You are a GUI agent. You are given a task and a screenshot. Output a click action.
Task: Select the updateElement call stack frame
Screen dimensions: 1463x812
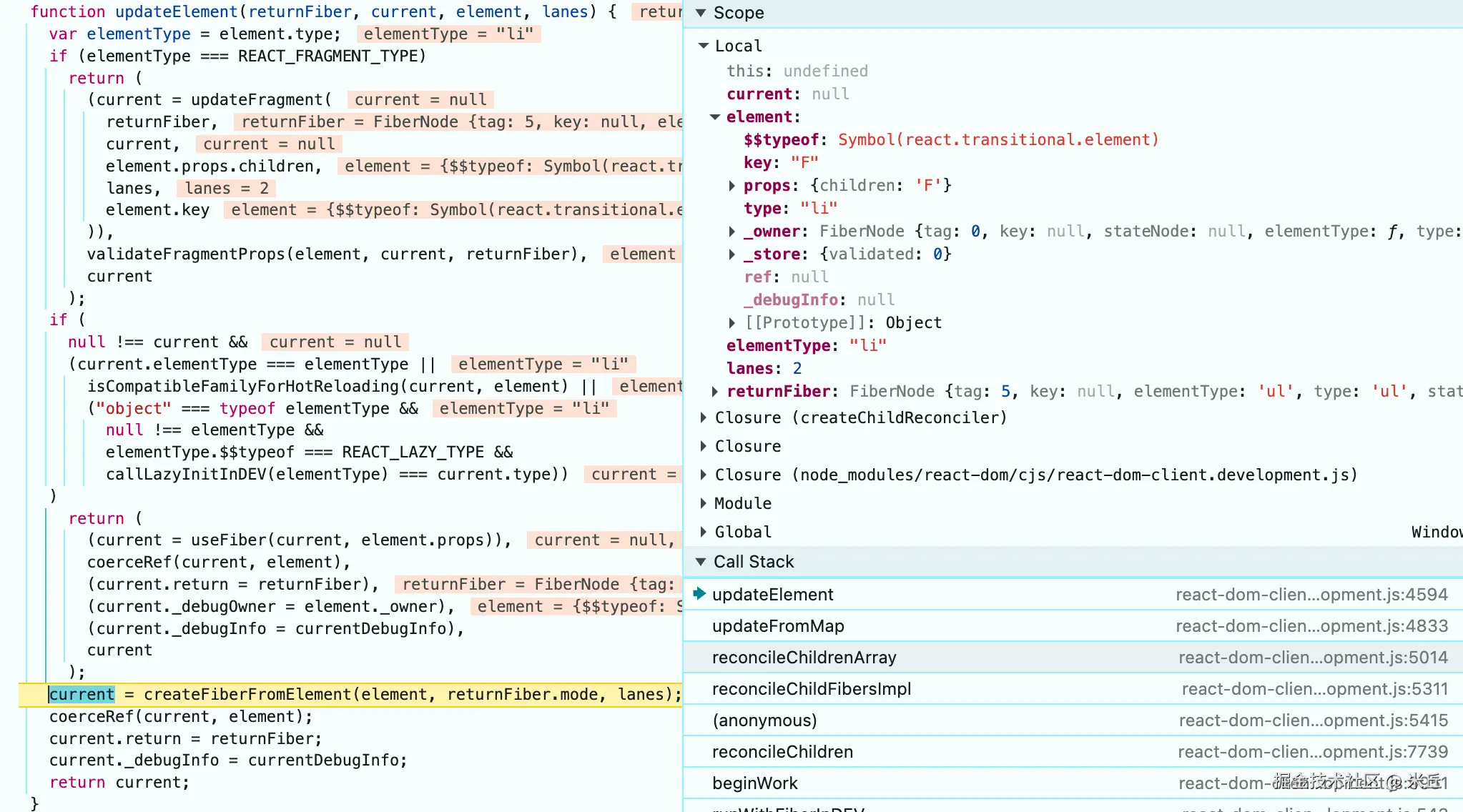coord(1073,595)
